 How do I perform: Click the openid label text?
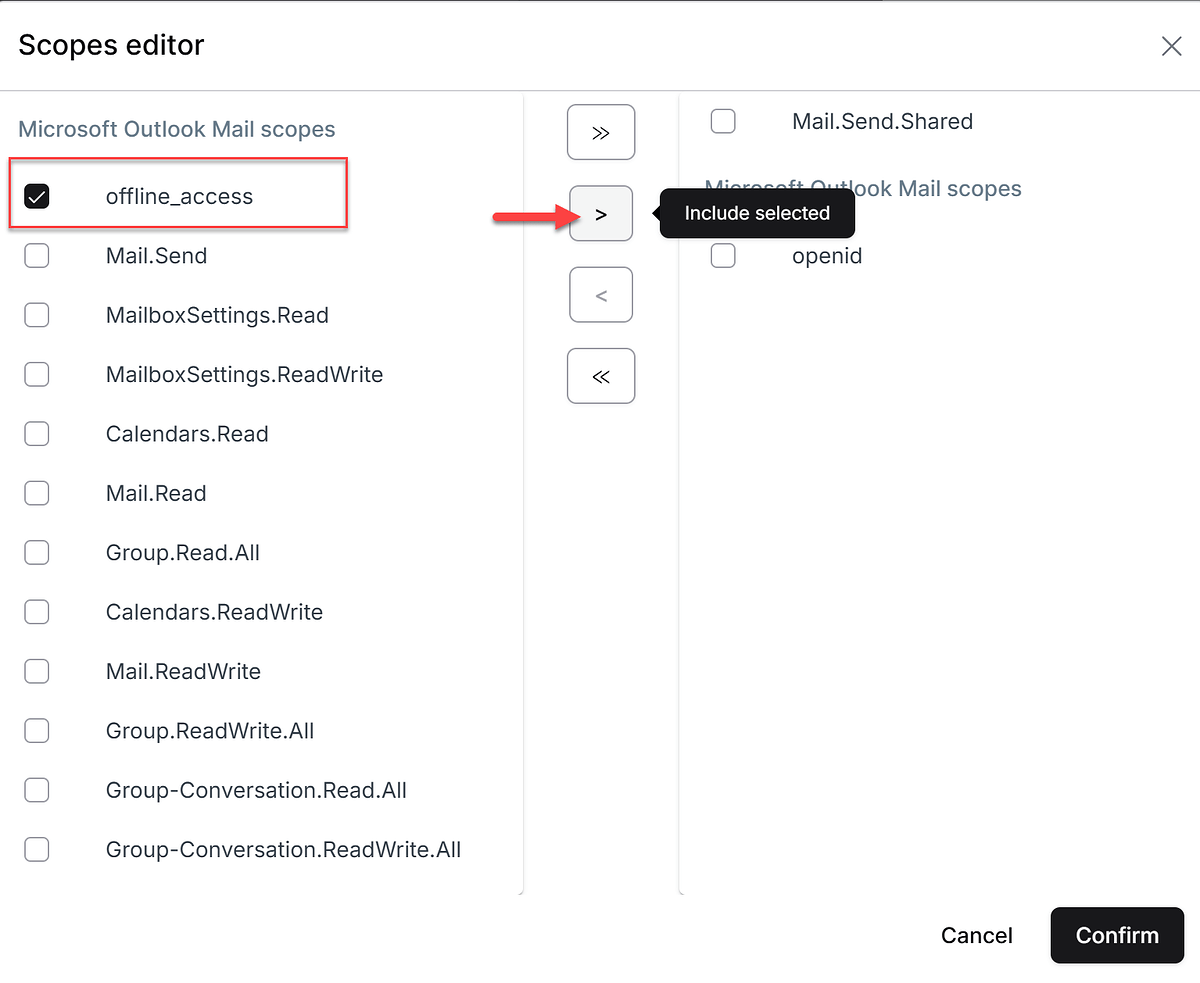pos(827,256)
